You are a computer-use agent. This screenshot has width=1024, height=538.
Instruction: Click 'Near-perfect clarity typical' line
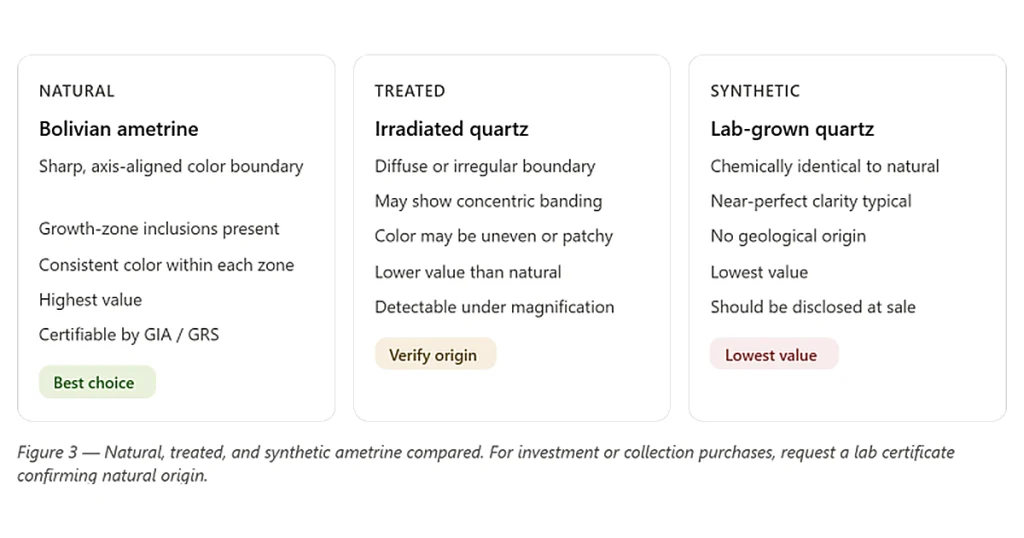click(x=811, y=201)
